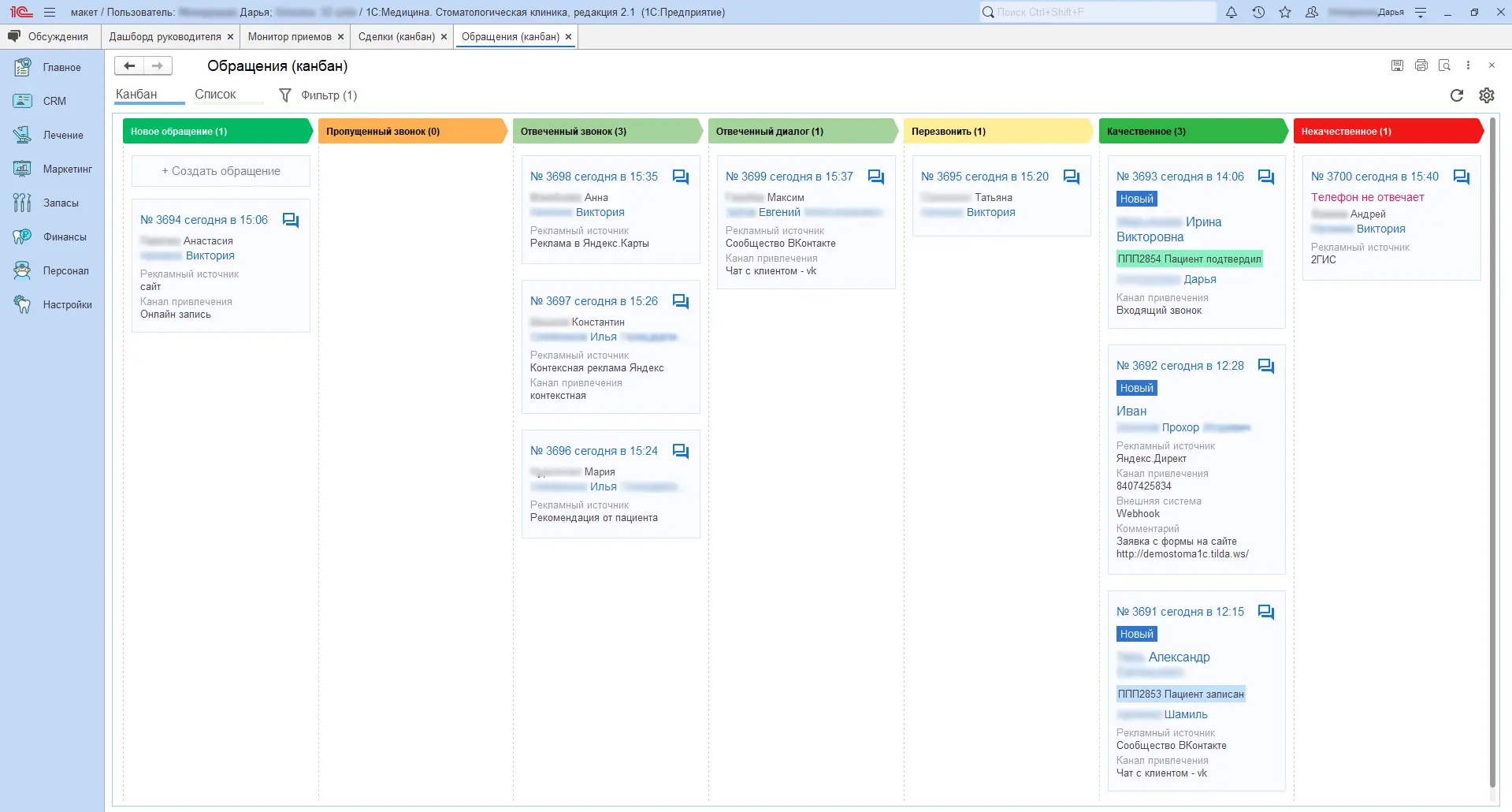Click the Некачественное (1) red column header
The image size is (1512, 812).
coord(1387,132)
